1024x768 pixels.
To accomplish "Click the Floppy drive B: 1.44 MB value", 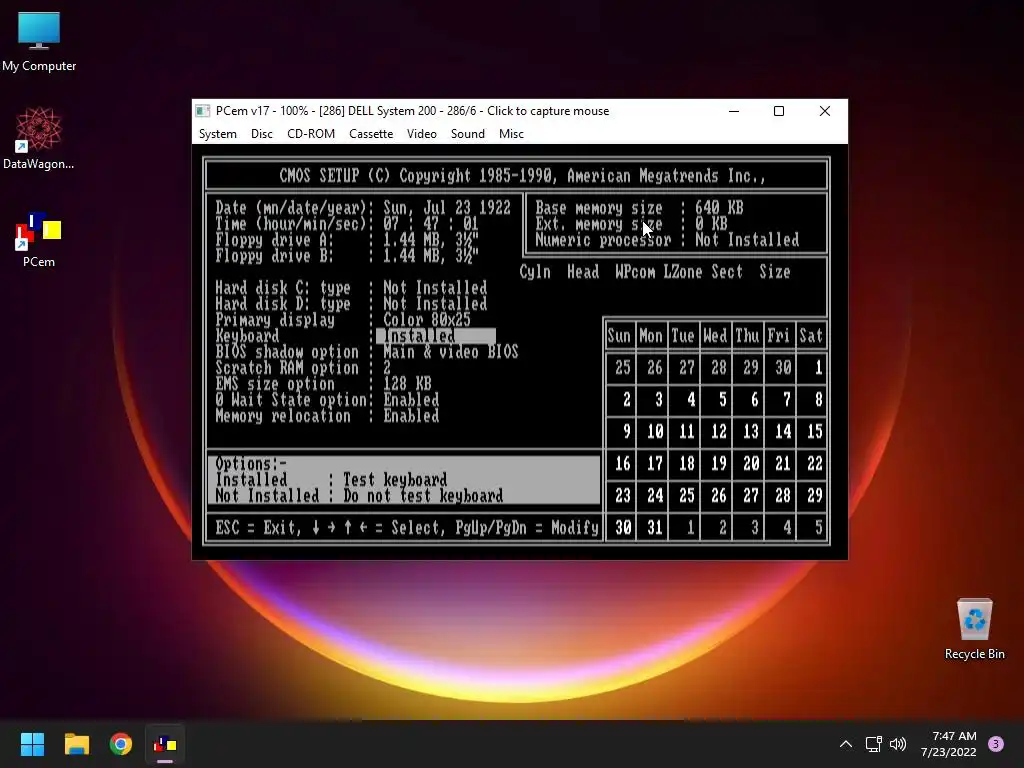I will (x=431, y=256).
